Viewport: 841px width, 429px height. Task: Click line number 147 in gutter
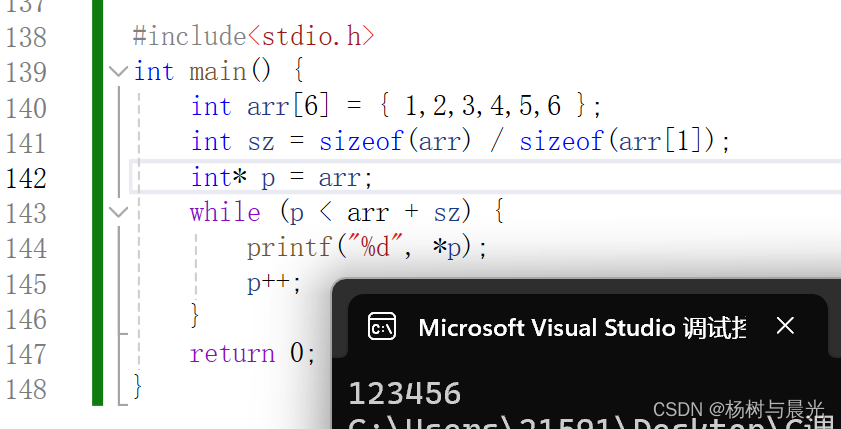pyautogui.click(x=26, y=354)
